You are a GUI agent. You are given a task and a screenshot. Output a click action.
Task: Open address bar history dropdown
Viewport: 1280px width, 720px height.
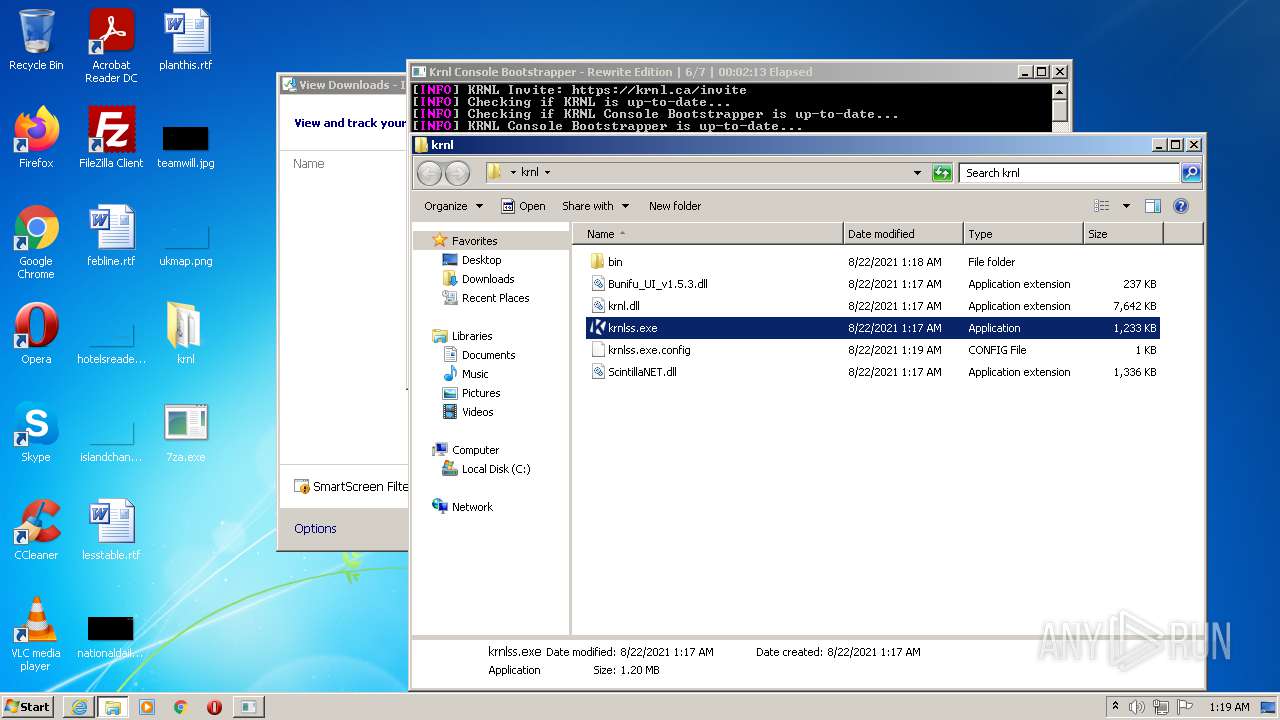917,173
